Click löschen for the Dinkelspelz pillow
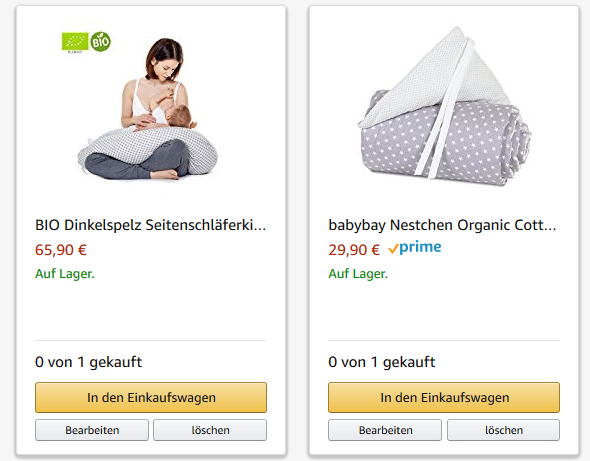590x461 pixels. (210, 430)
